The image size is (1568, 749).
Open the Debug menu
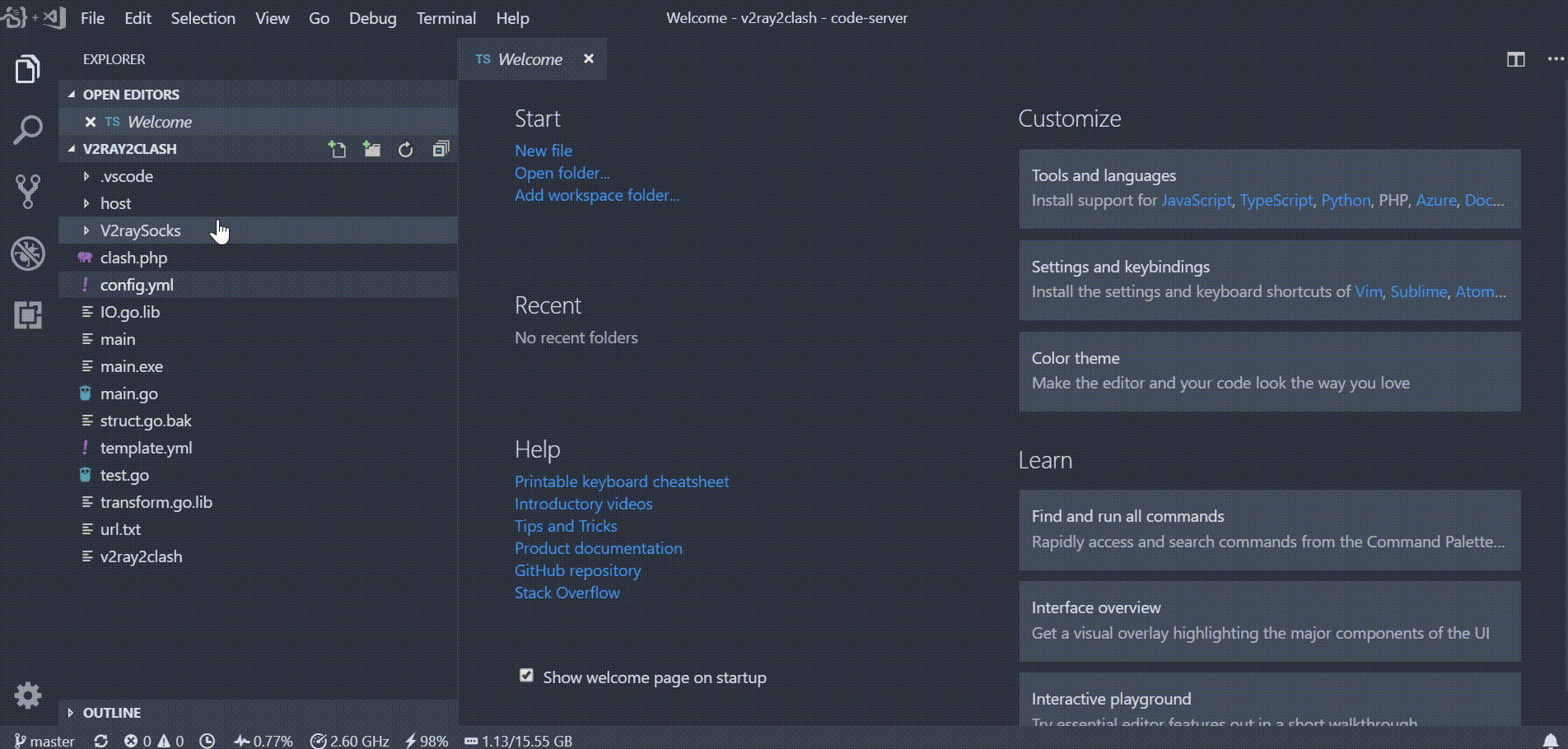[372, 18]
